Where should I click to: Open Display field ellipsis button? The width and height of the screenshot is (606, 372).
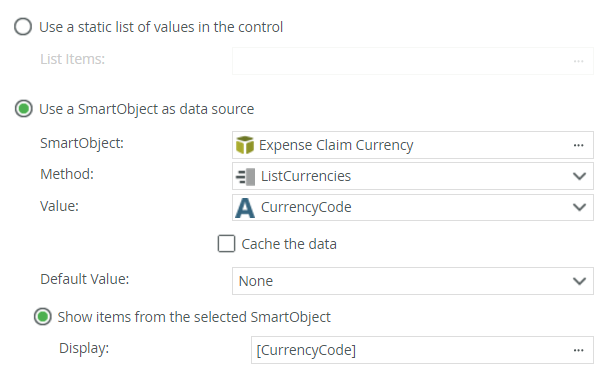[x=579, y=350]
